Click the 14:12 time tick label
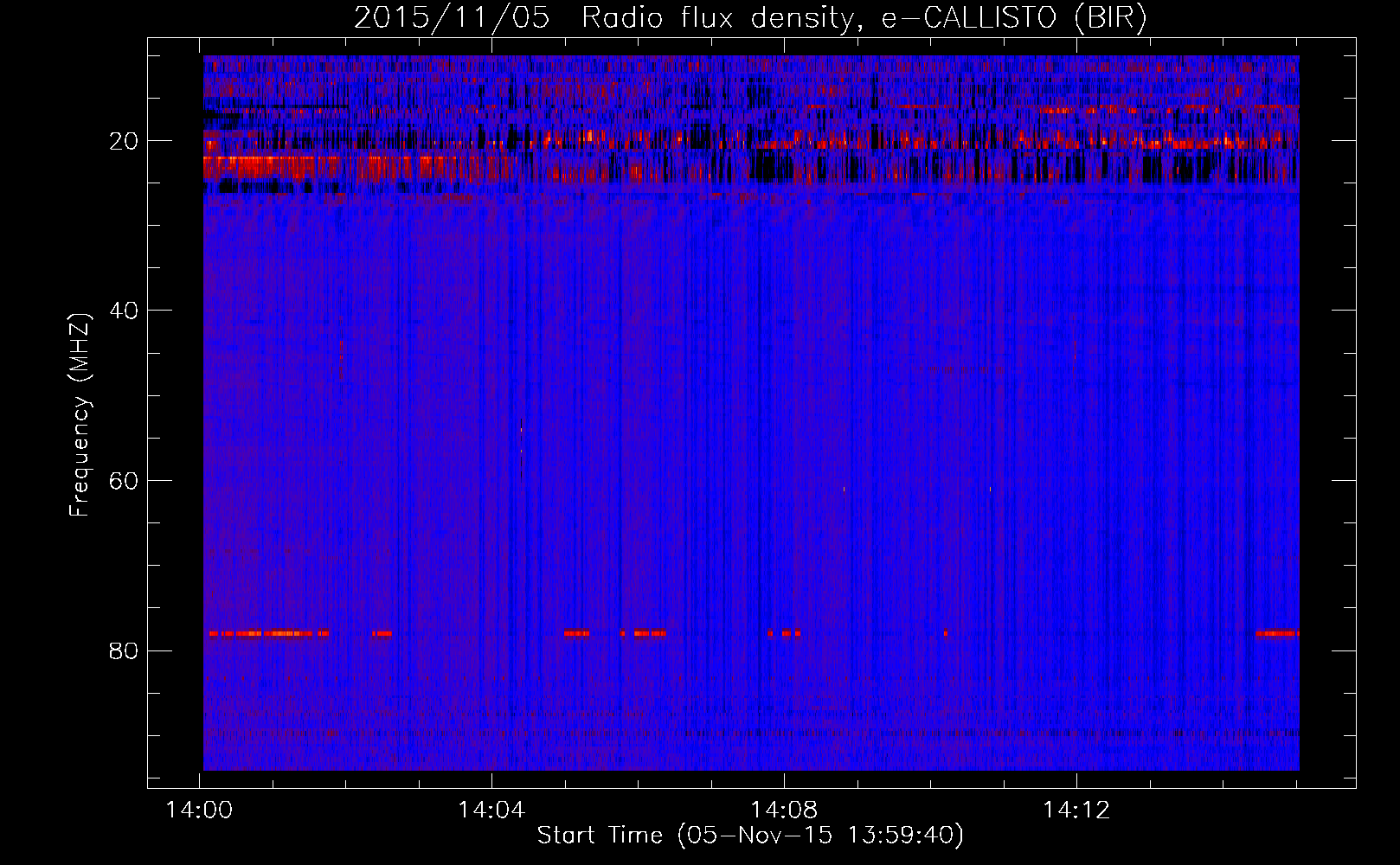This screenshot has height=865, width=1400. pos(1076,811)
